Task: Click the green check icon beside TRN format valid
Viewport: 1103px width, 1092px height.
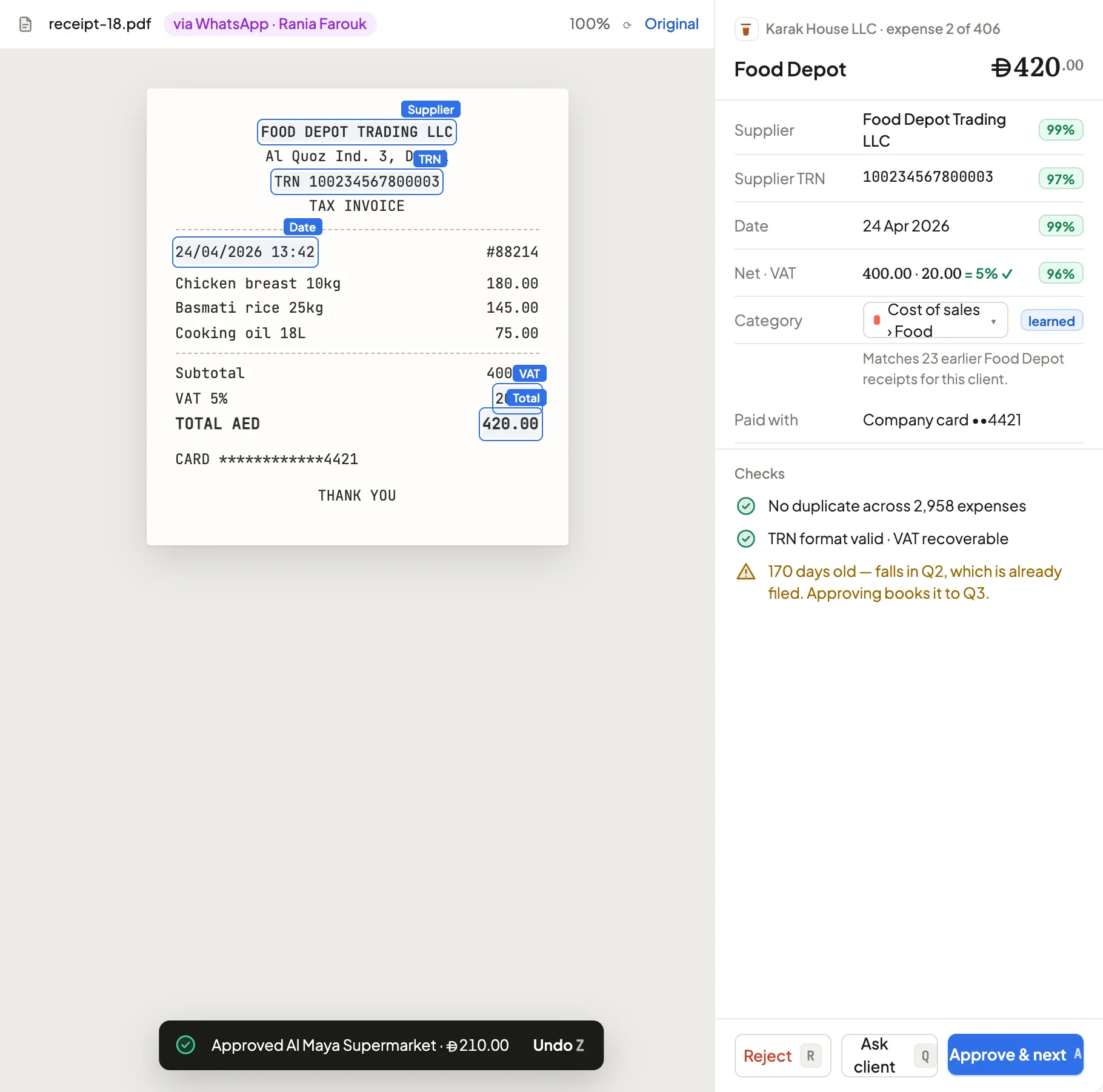Action: click(745, 539)
